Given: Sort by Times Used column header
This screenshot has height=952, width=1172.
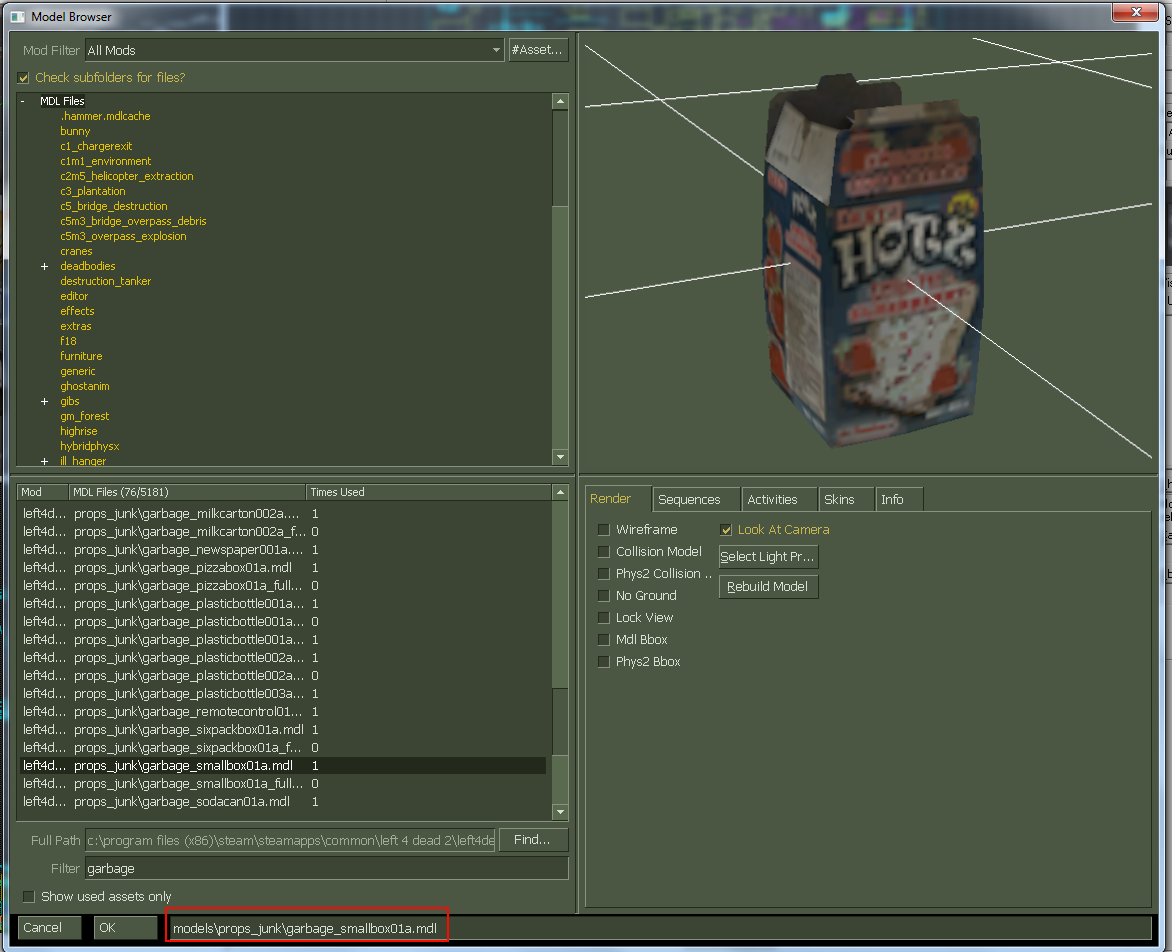Looking at the screenshot, I should 429,492.
